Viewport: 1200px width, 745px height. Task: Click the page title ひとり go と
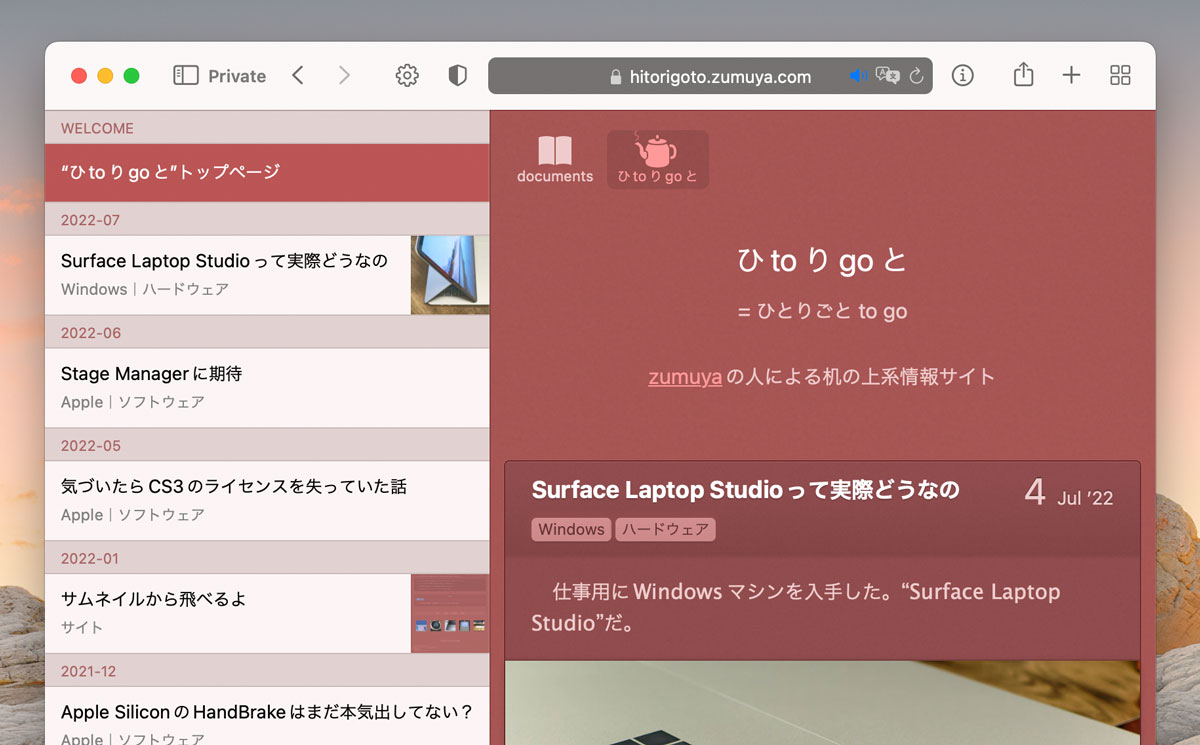822,261
